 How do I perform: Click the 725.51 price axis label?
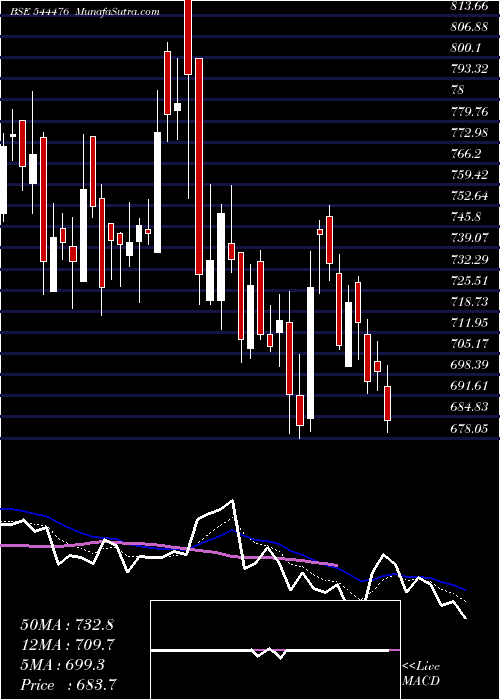click(469, 280)
